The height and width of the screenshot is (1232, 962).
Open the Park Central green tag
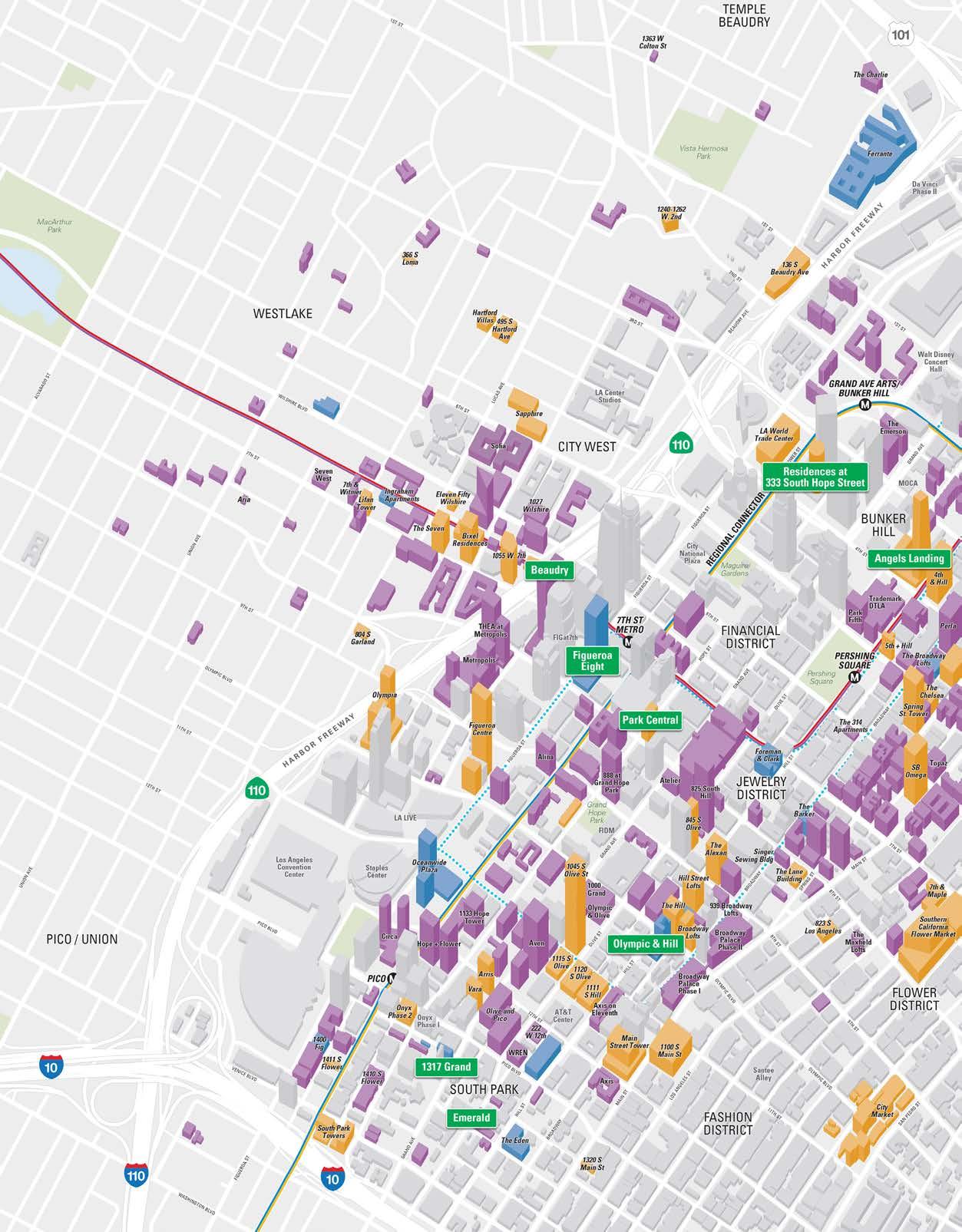pos(650,720)
